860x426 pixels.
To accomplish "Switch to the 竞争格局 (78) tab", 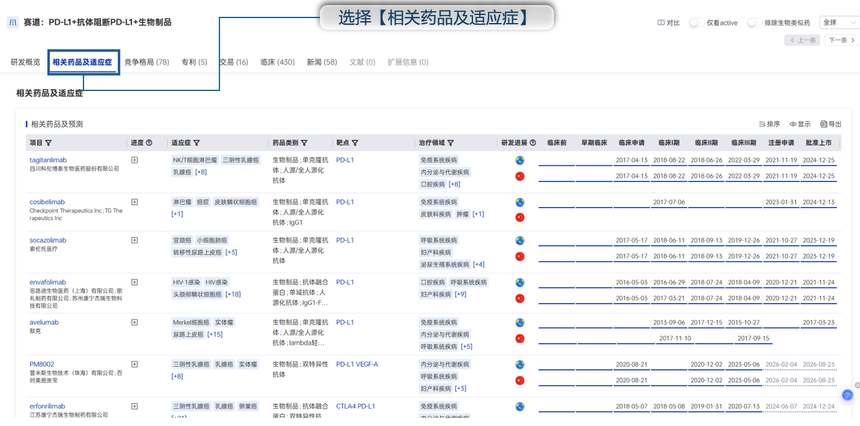I will click(x=146, y=62).
